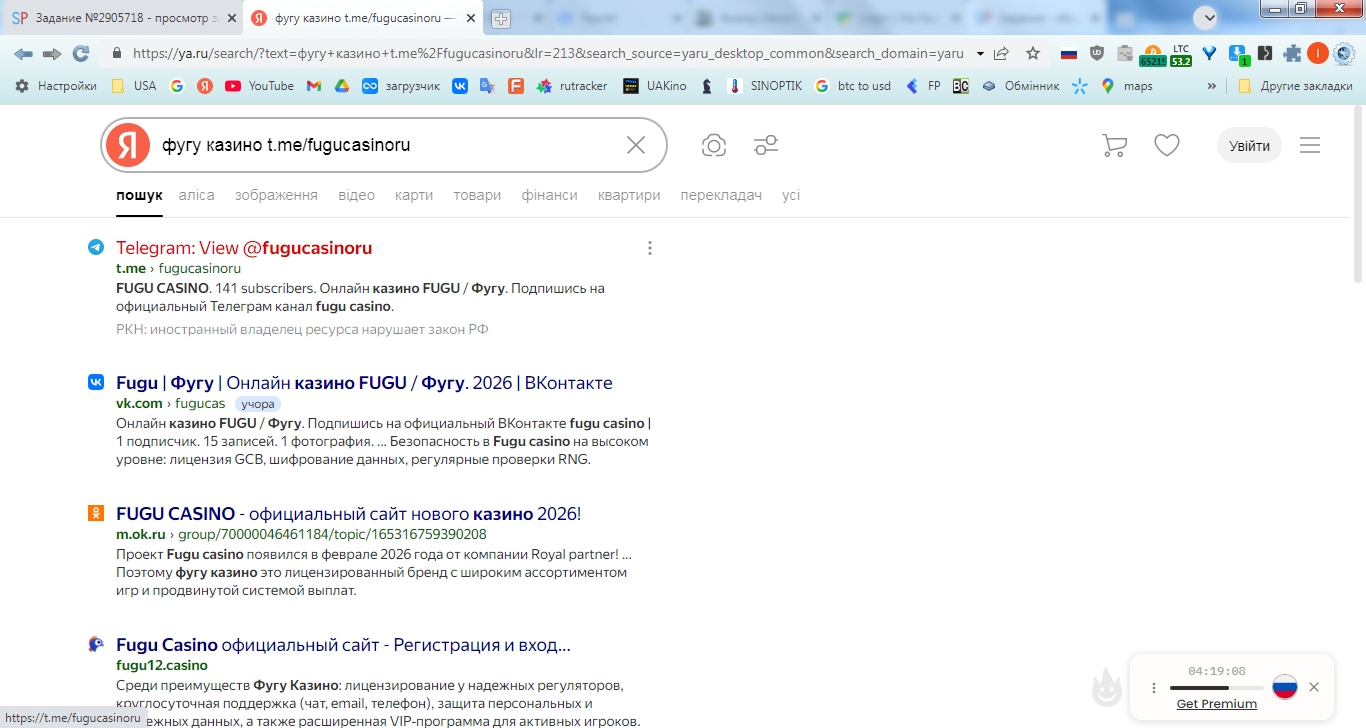Search by image with the camera icon
Image resolution: width=1366 pixels, height=728 pixels.
[714, 146]
